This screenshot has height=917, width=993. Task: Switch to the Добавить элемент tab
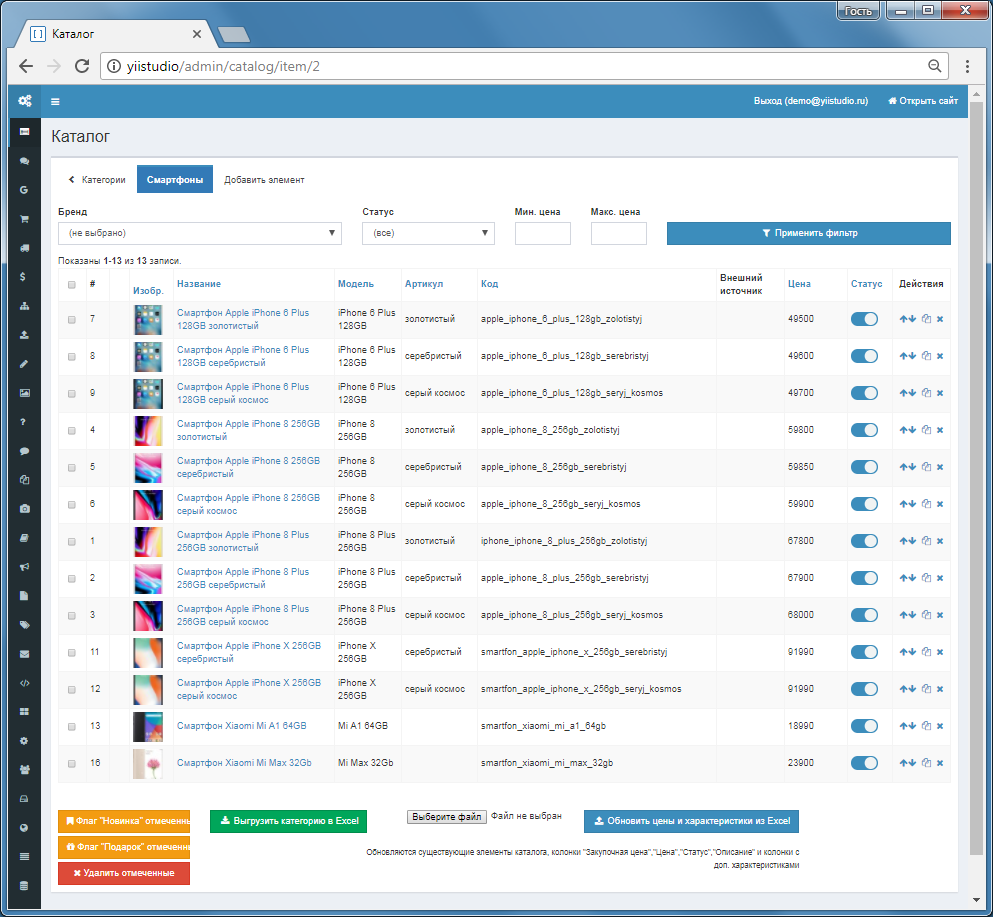[264, 180]
